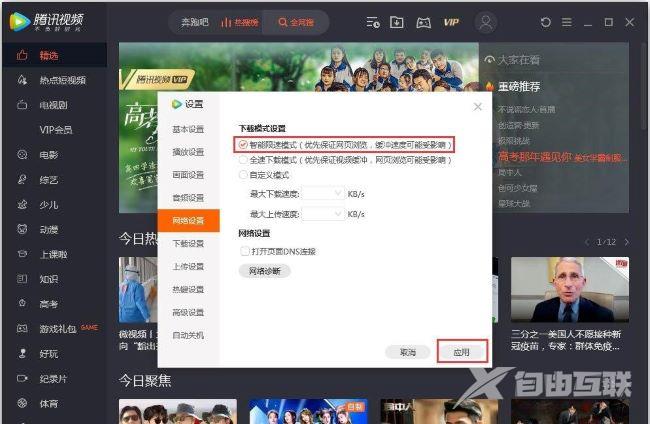The height and width of the screenshot is (424, 650).
Task: Select the 网络设置 settings tab
Action: 189,220
